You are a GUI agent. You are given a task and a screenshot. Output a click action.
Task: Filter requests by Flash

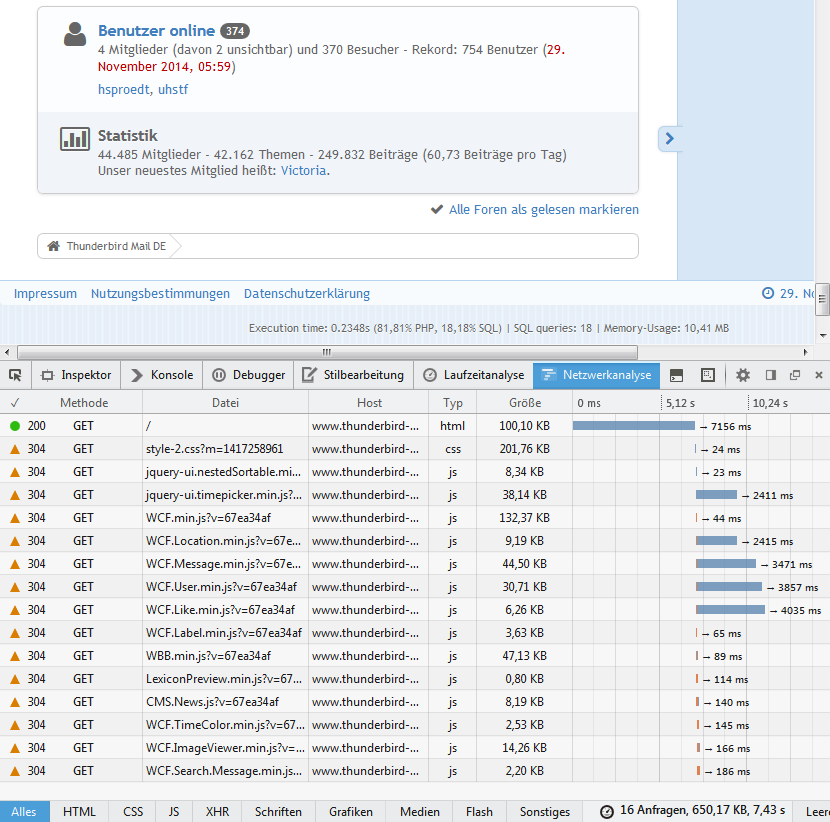tap(480, 811)
